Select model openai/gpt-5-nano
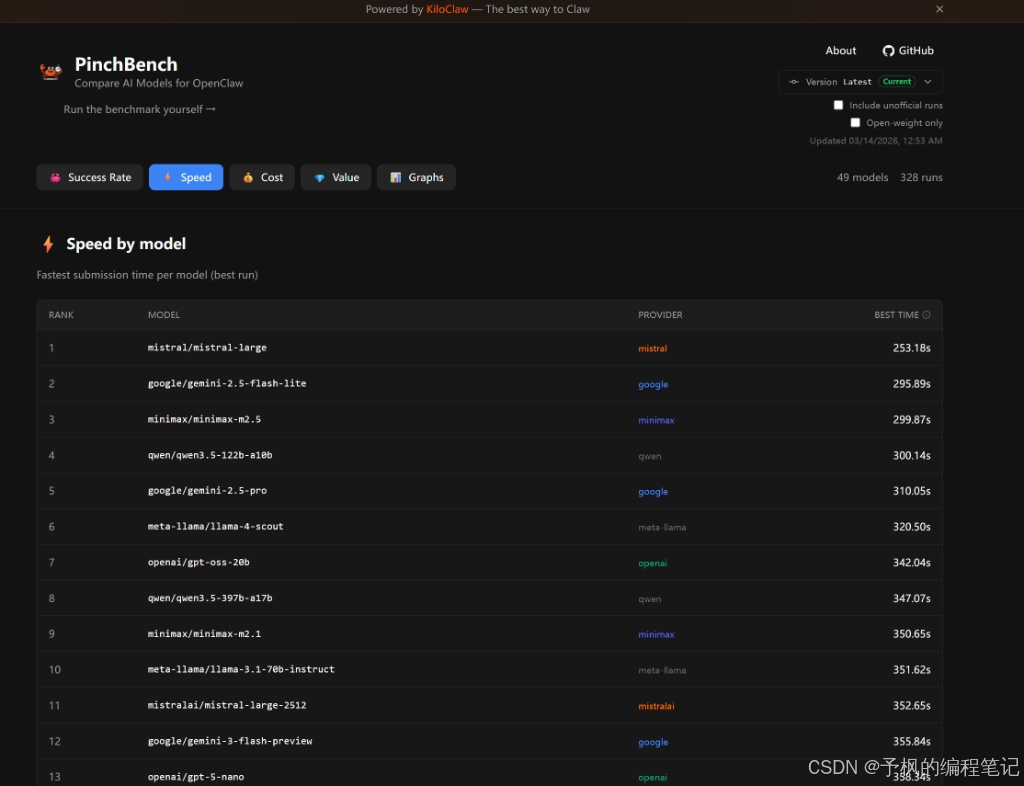The image size is (1024, 786). click(196, 777)
